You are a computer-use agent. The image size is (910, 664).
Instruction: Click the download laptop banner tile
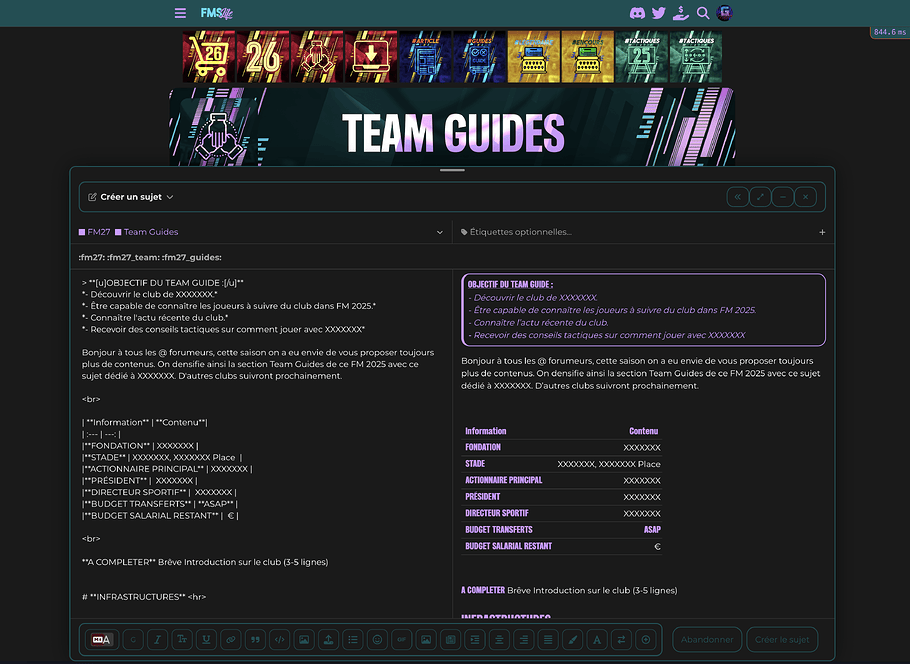(x=371, y=57)
